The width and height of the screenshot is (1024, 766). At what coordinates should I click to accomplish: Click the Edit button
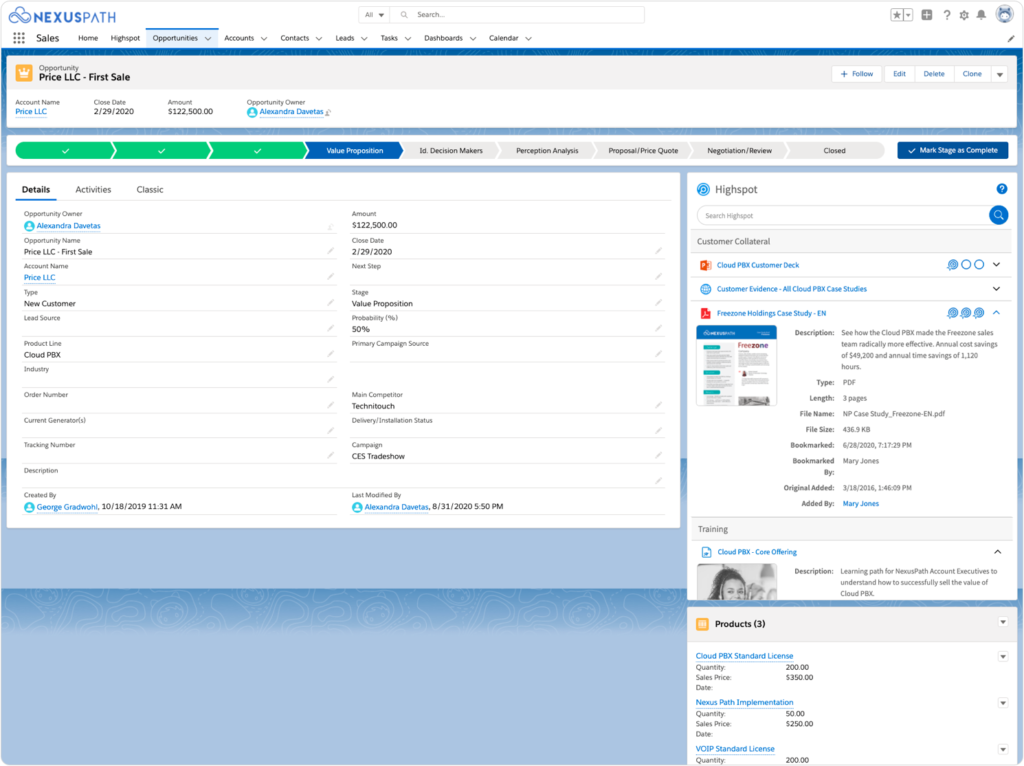click(899, 74)
